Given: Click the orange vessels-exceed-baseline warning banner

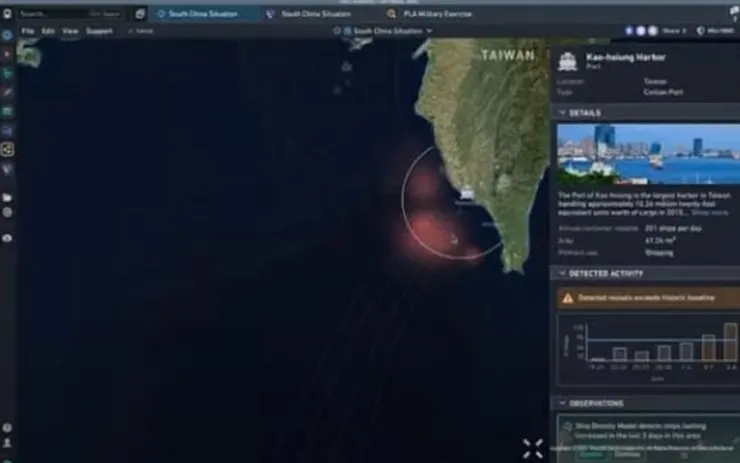Looking at the screenshot, I should pos(648,298).
